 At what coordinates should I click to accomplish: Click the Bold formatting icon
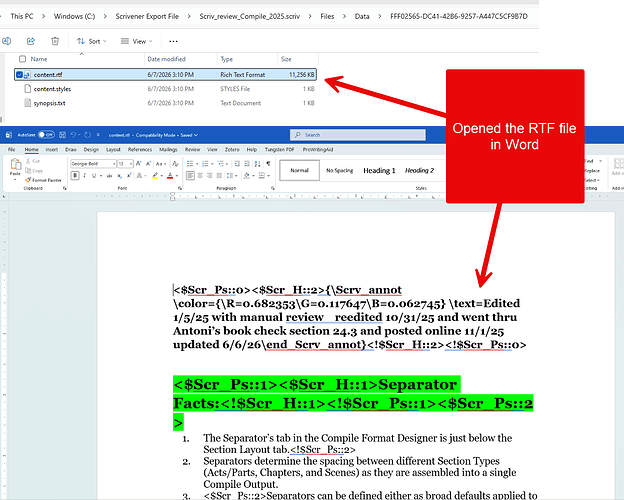click(x=75, y=176)
